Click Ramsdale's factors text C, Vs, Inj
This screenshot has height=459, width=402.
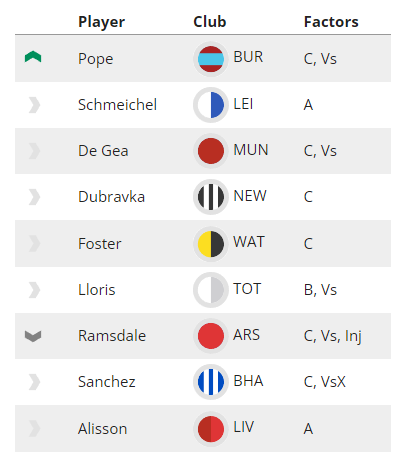coord(332,336)
